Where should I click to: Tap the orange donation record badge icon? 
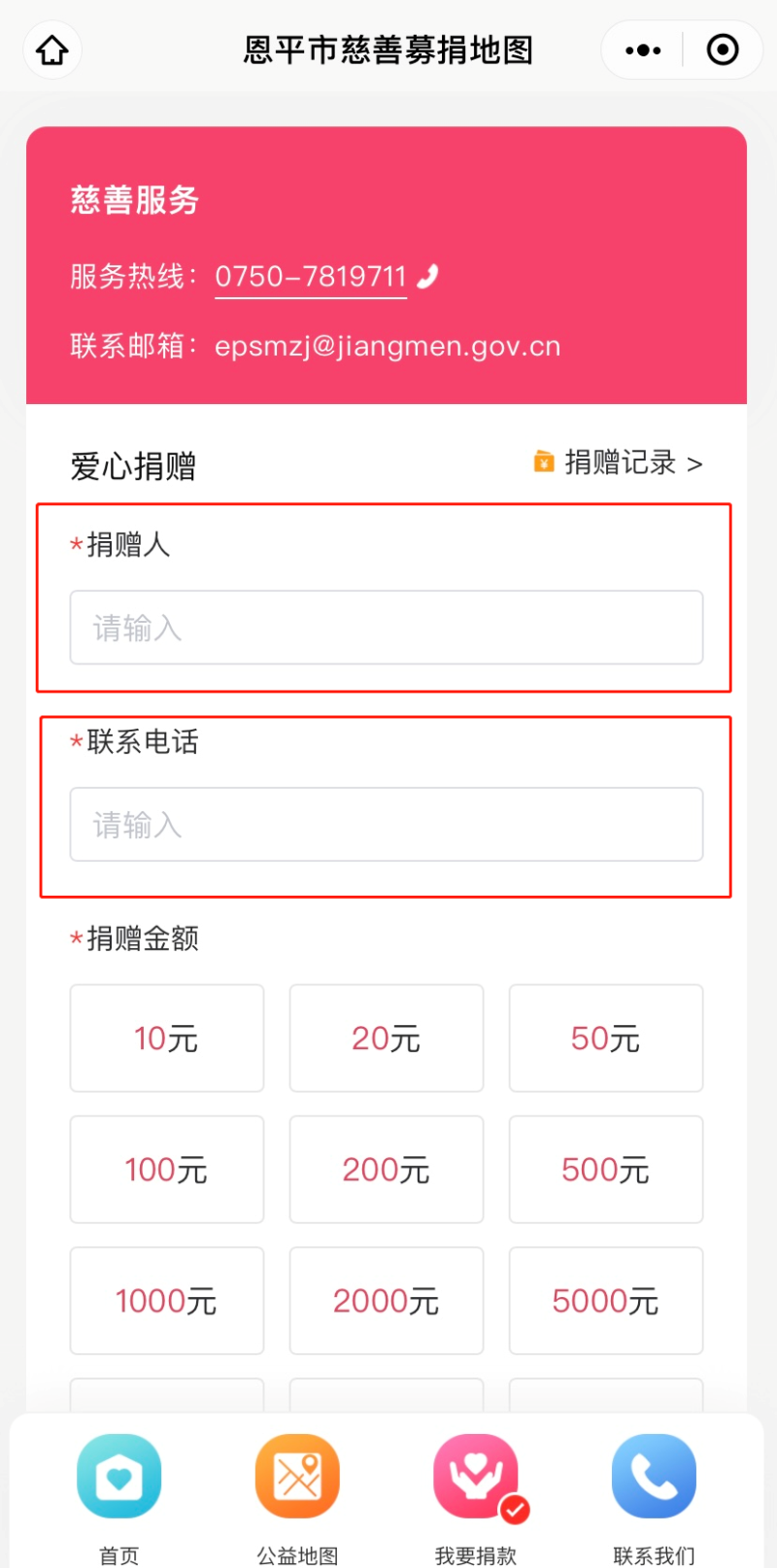pos(544,462)
